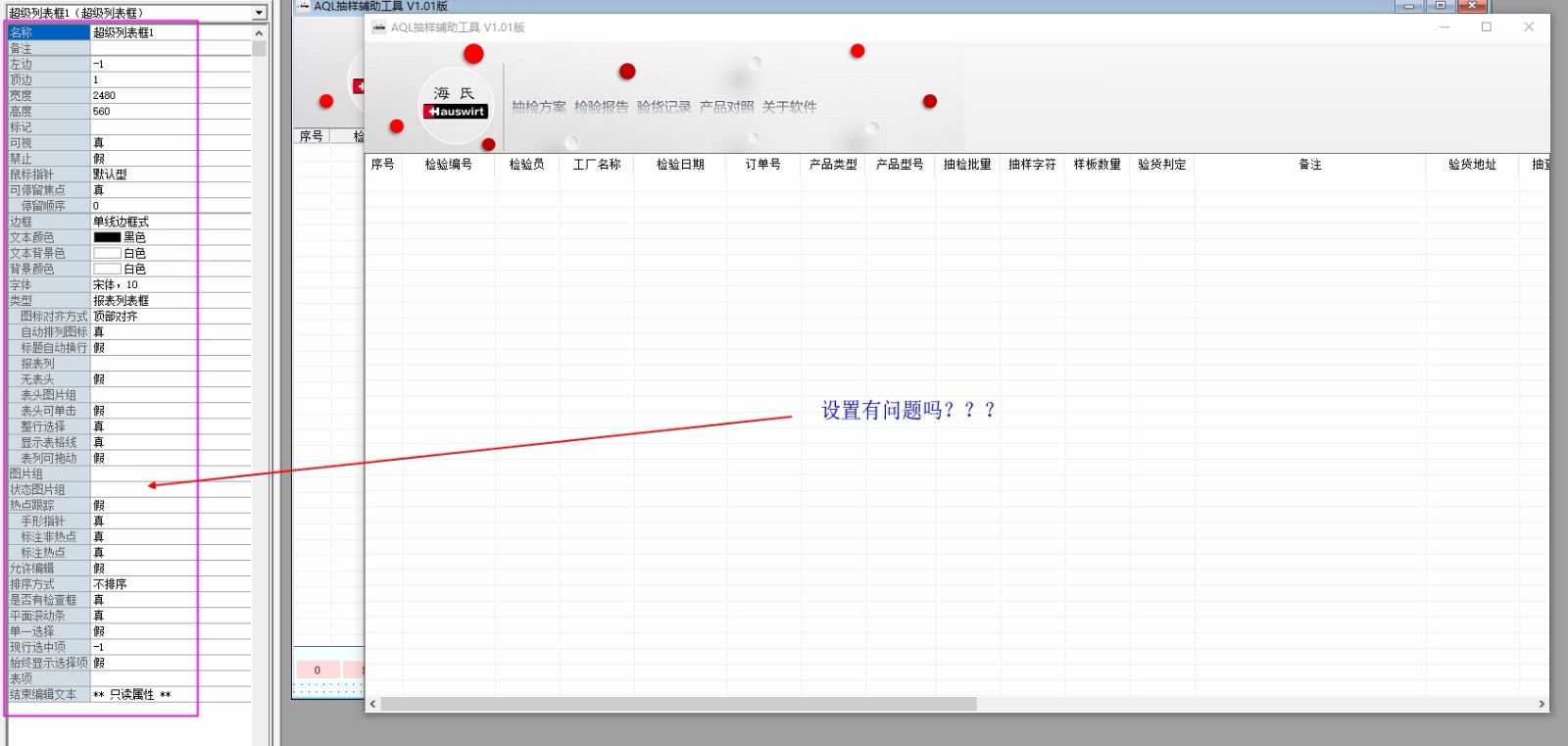Click the 表项 property value field
This screenshot has height=746, width=1568.
171,678
